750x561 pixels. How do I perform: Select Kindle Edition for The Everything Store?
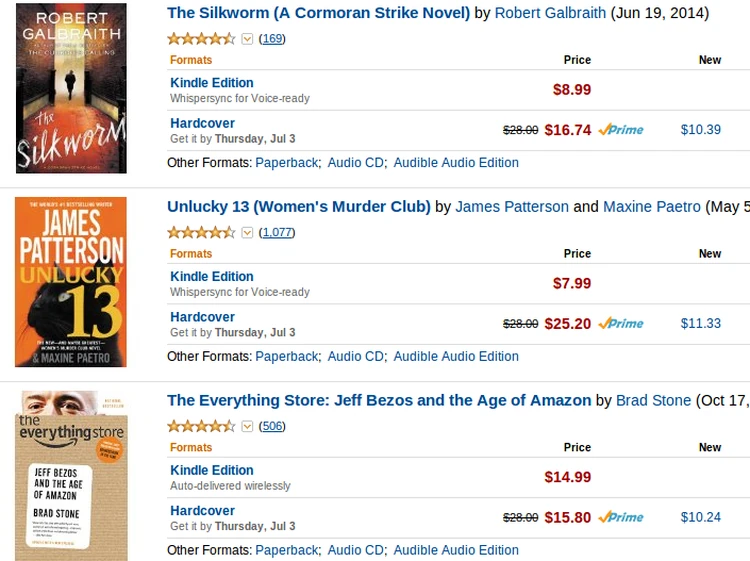click(212, 470)
